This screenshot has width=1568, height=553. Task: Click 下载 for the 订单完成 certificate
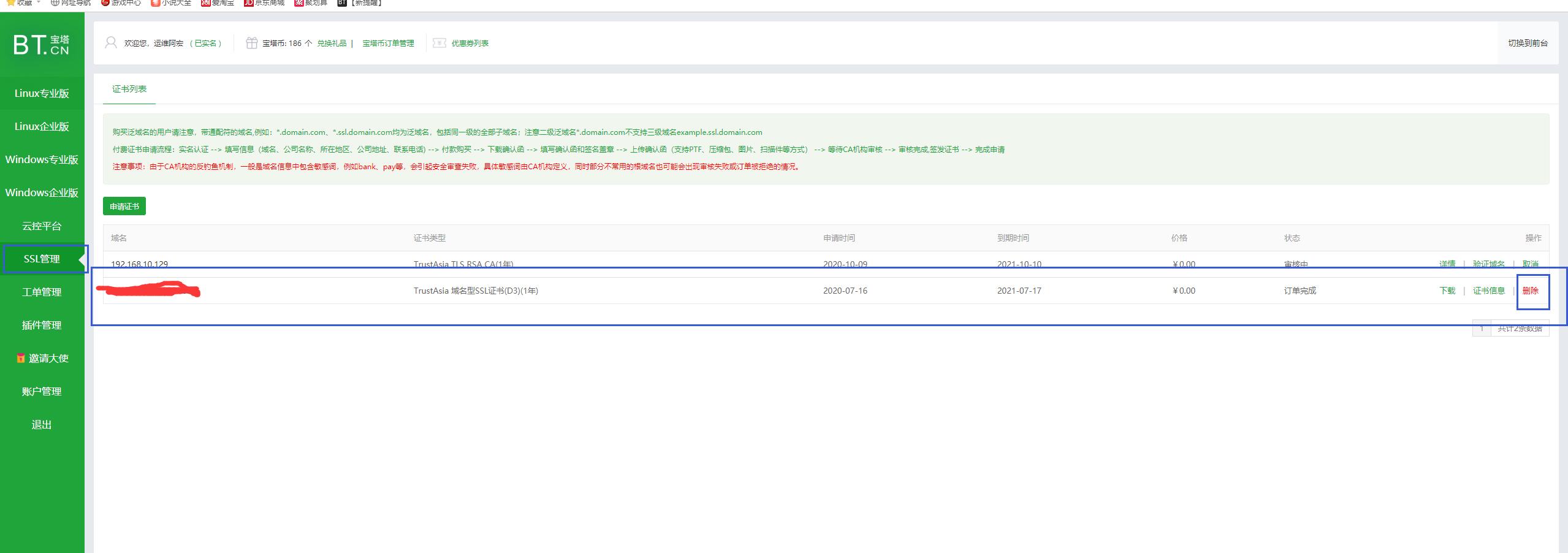pyautogui.click(x=1447, y=291)
